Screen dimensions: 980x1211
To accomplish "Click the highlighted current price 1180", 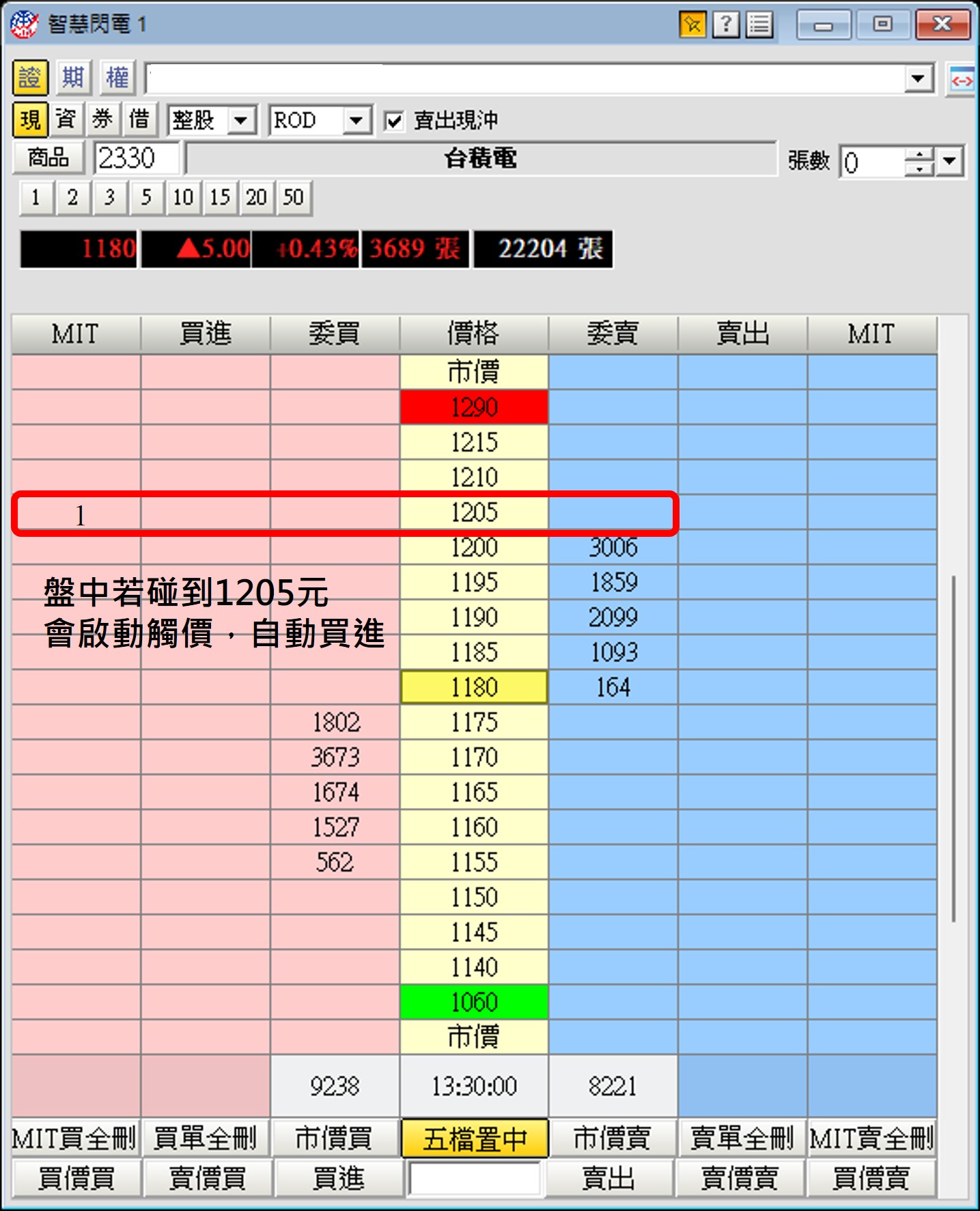I will coord(474,687).
